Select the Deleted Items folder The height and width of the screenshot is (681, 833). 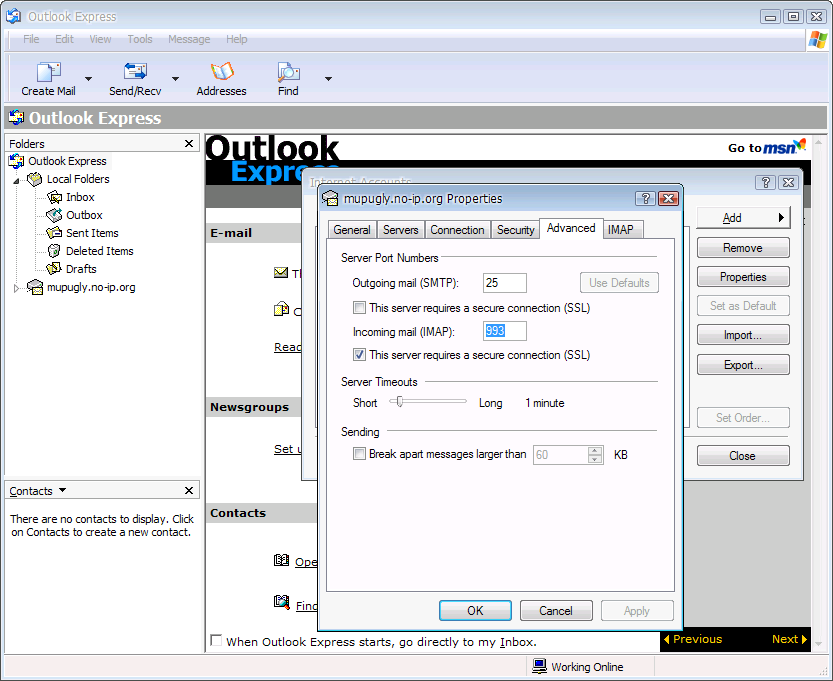[99, 251]
